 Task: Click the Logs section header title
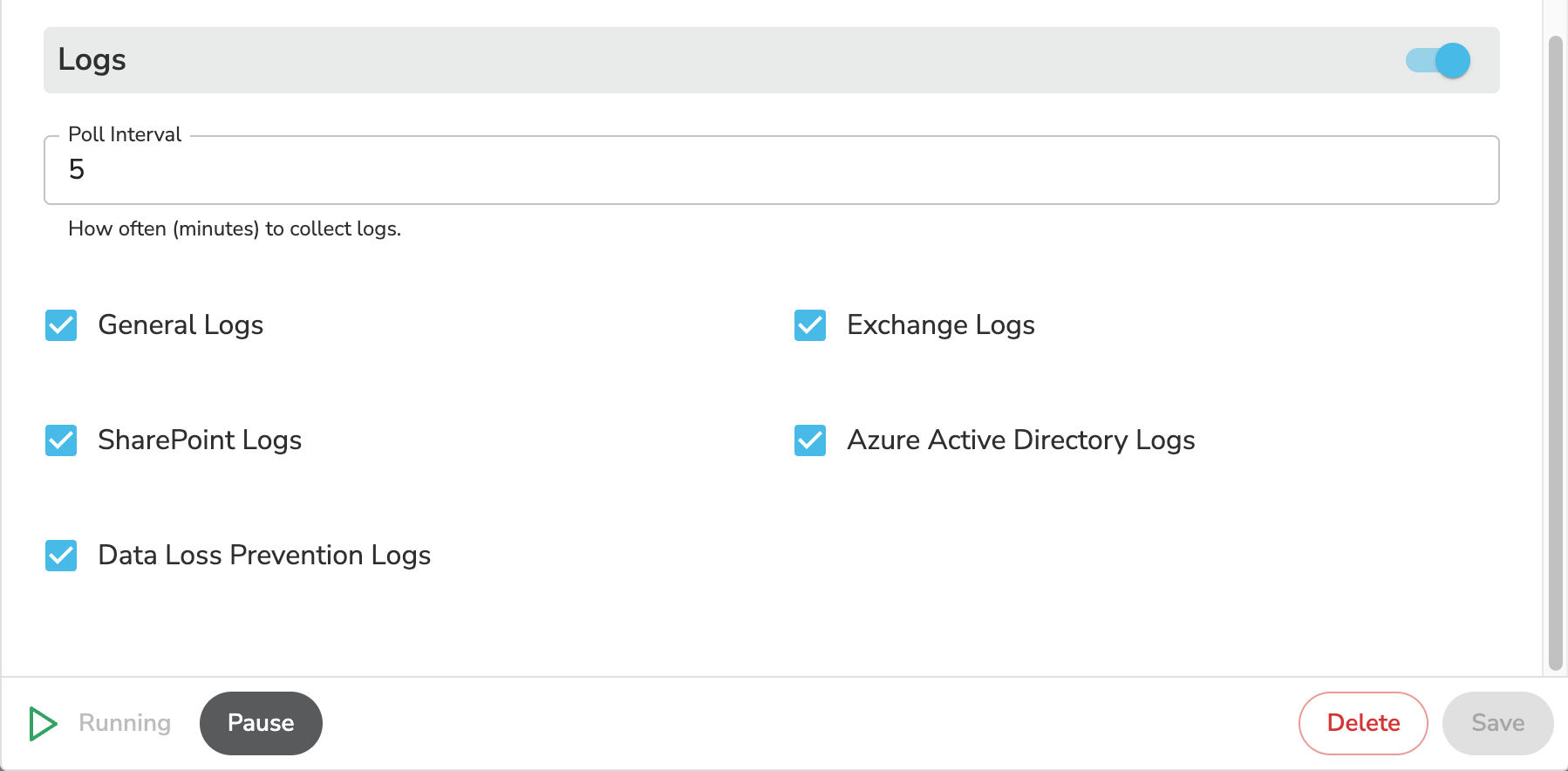[x=92, y=60]
